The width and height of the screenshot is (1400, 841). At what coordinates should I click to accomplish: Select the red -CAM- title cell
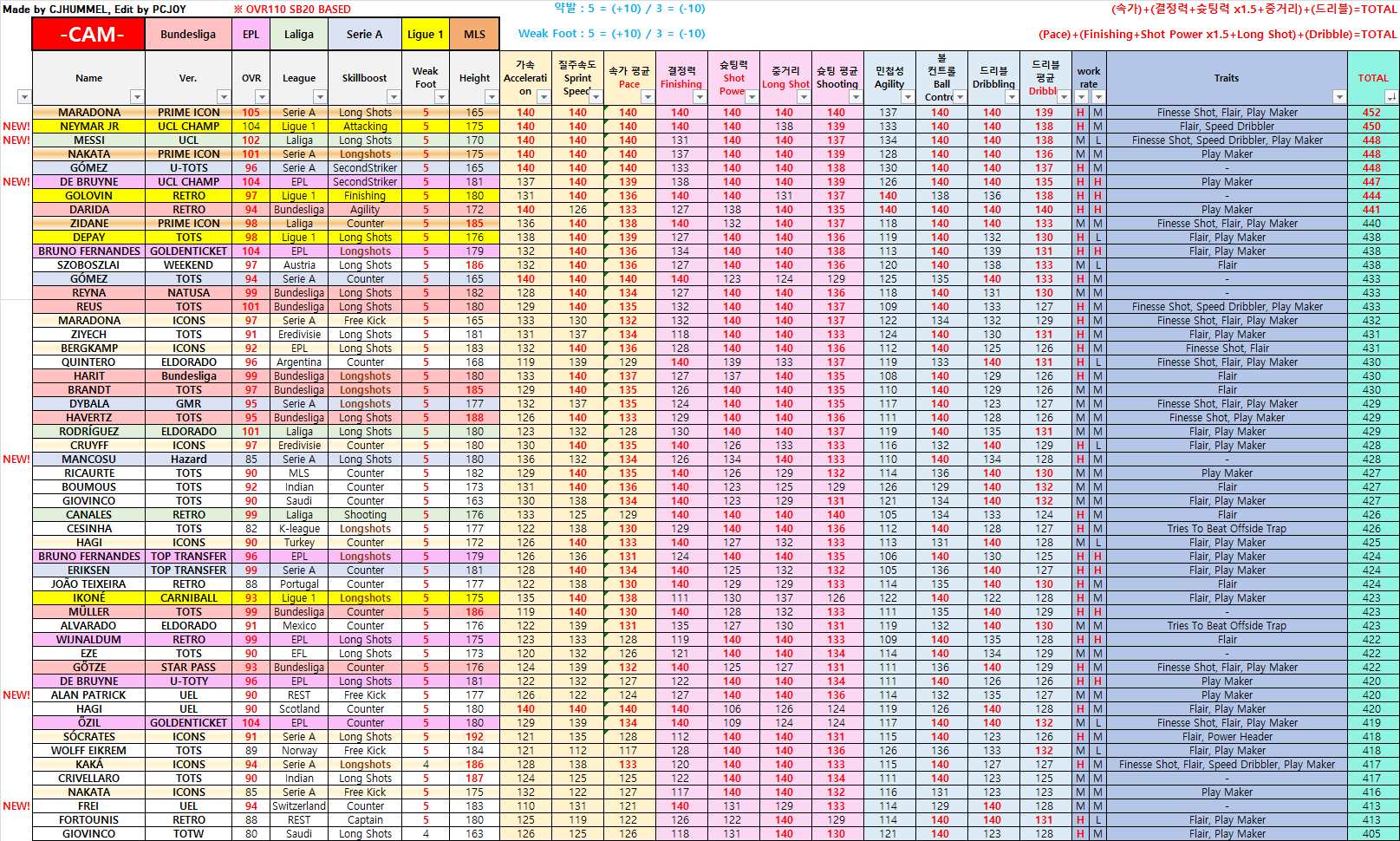click(88, 35)
